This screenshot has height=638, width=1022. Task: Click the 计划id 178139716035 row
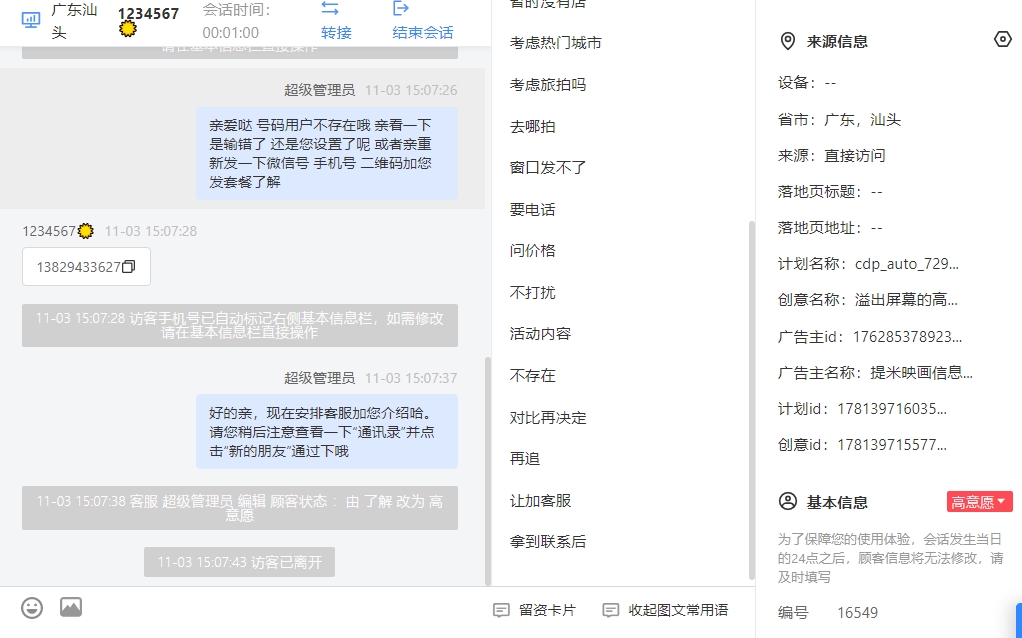click(x=862, y=409)
